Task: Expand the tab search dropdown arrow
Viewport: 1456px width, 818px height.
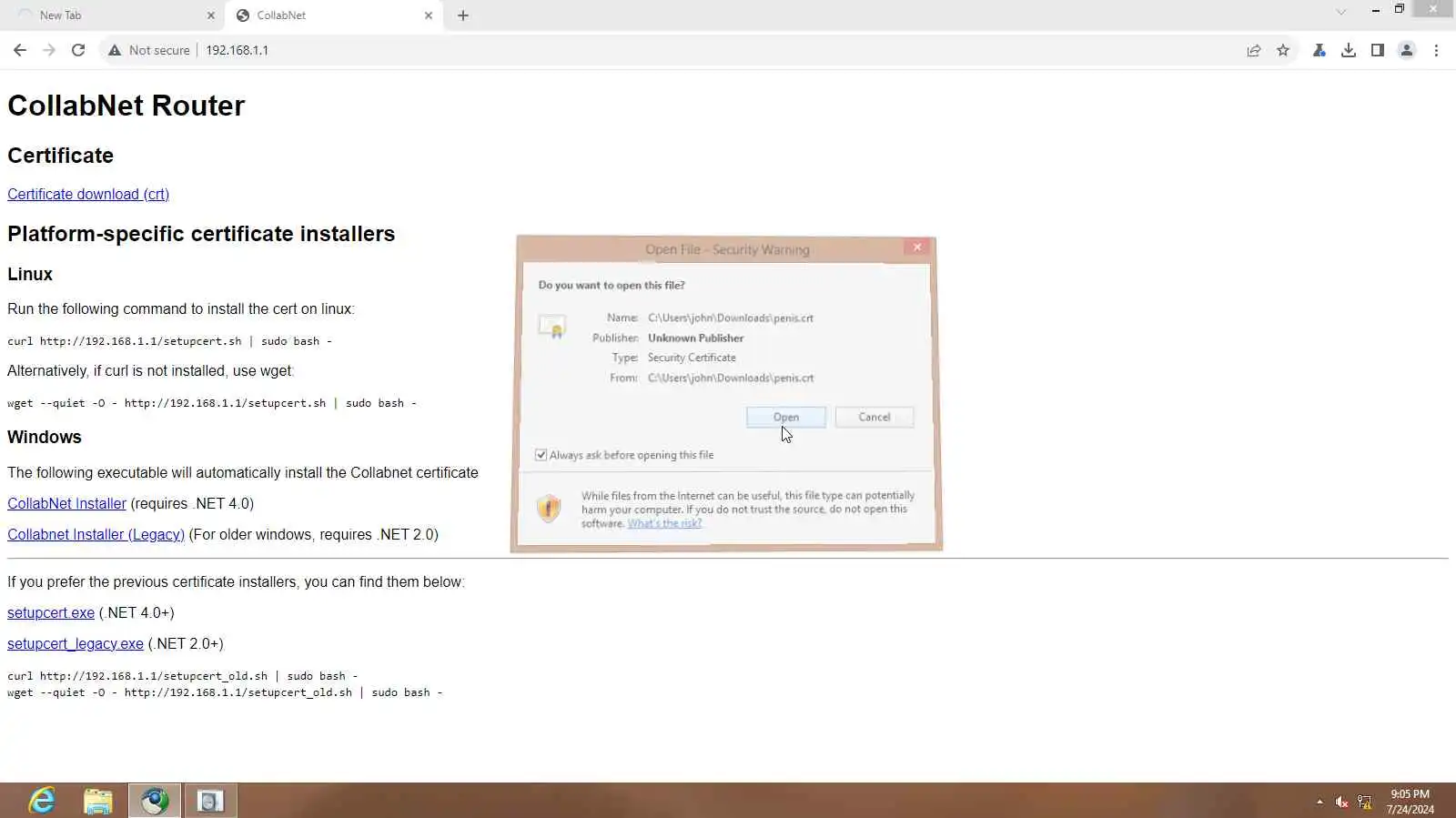Action: (1340, 12)
